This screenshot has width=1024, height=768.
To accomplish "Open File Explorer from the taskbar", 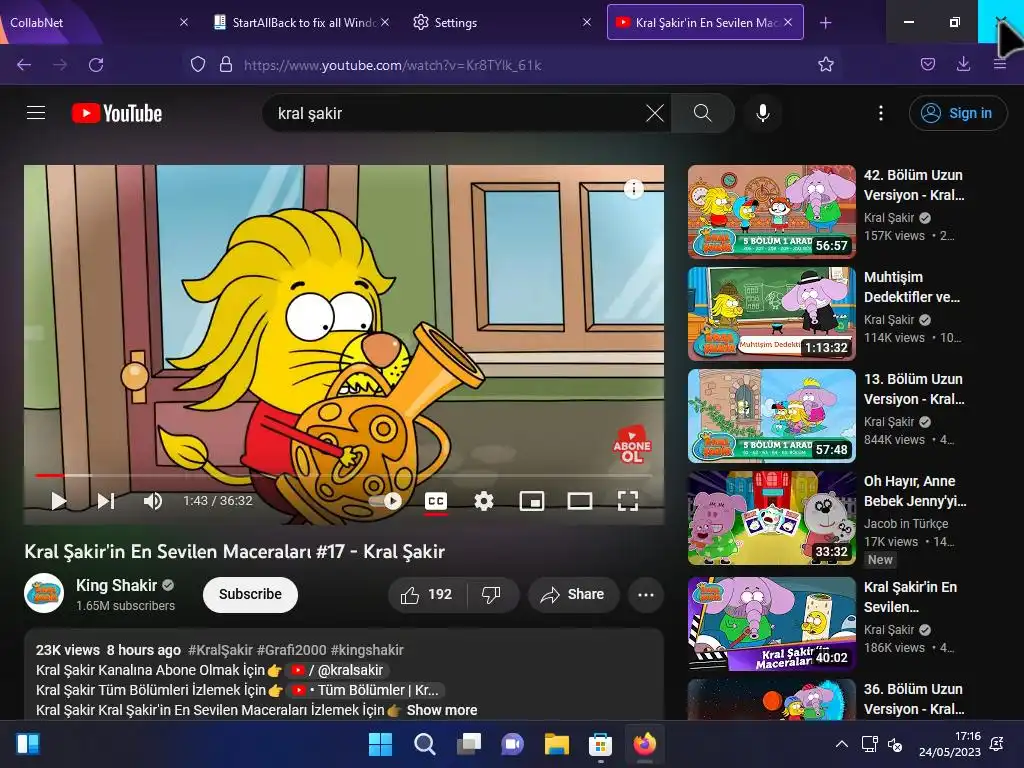I will (556, 744).
